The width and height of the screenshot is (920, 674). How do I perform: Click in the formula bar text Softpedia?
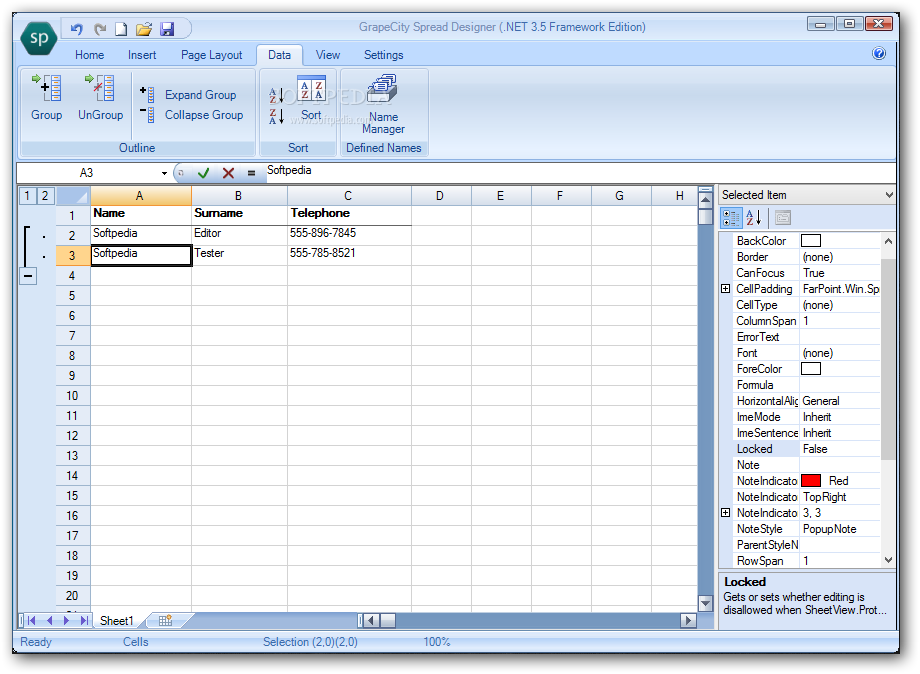click(289, 170)
